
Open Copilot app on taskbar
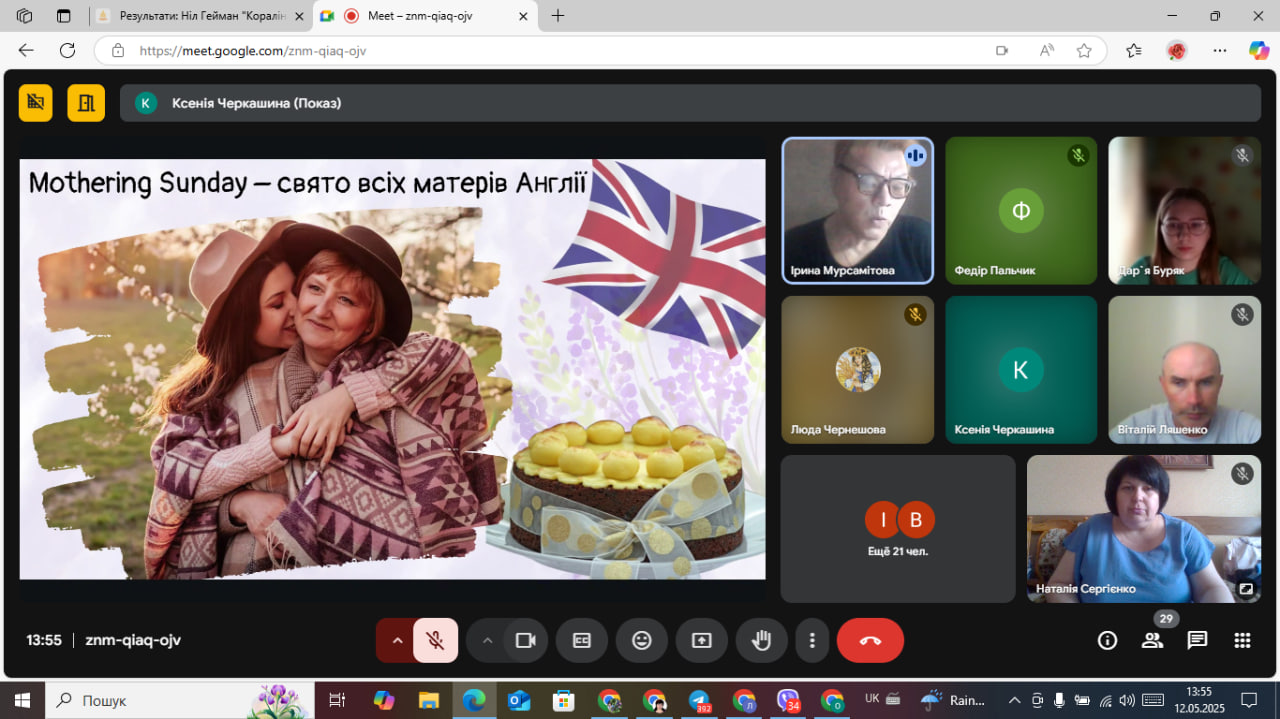384,700
